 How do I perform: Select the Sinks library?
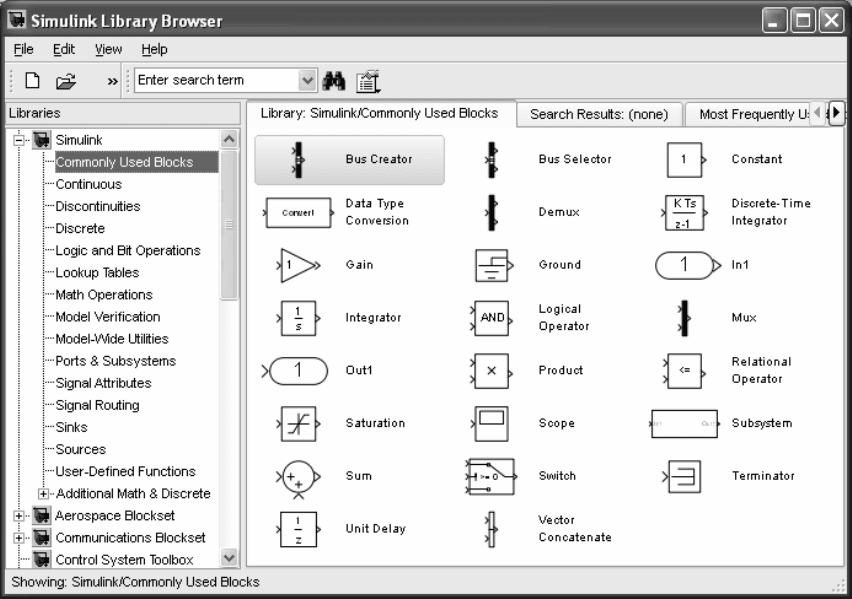71,428
